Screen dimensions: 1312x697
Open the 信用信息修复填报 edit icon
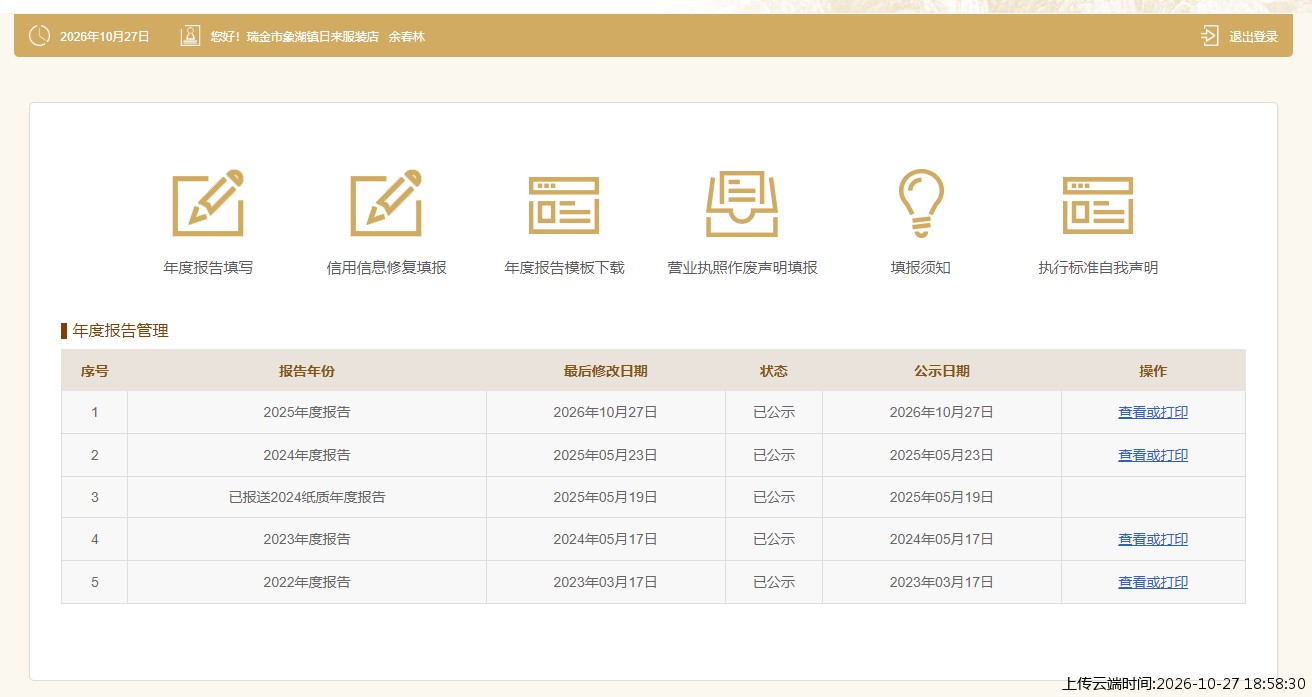[386, 203]
